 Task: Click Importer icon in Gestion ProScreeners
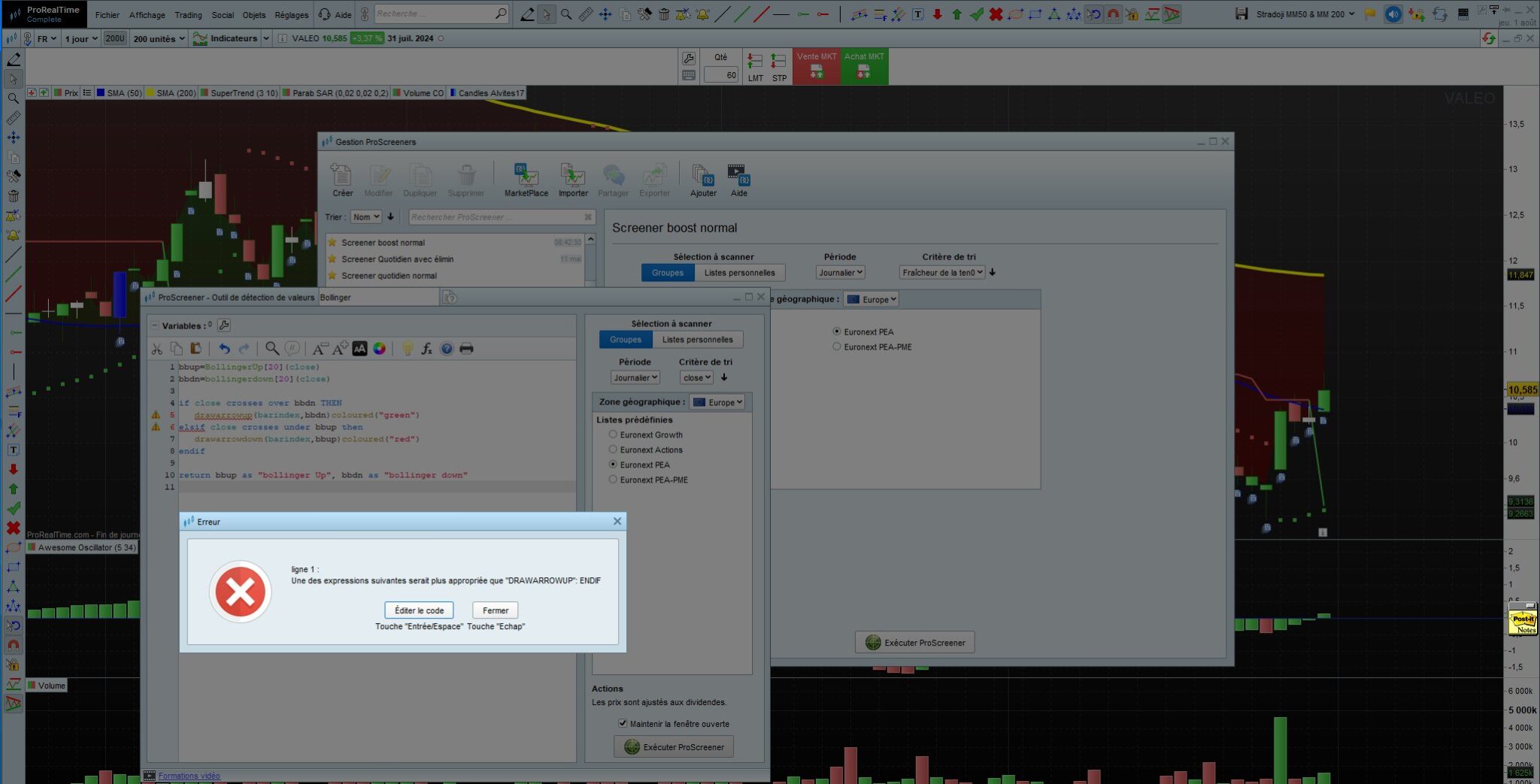coord(573,181)
